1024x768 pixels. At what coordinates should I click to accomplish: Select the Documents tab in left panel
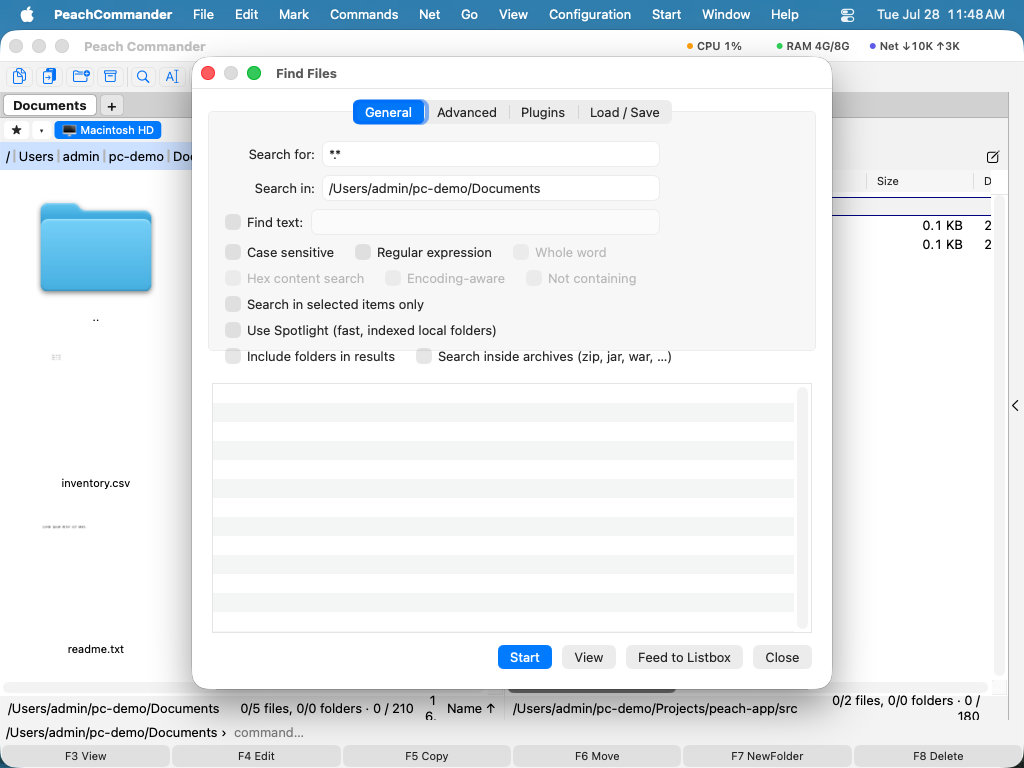coord(50,106)
